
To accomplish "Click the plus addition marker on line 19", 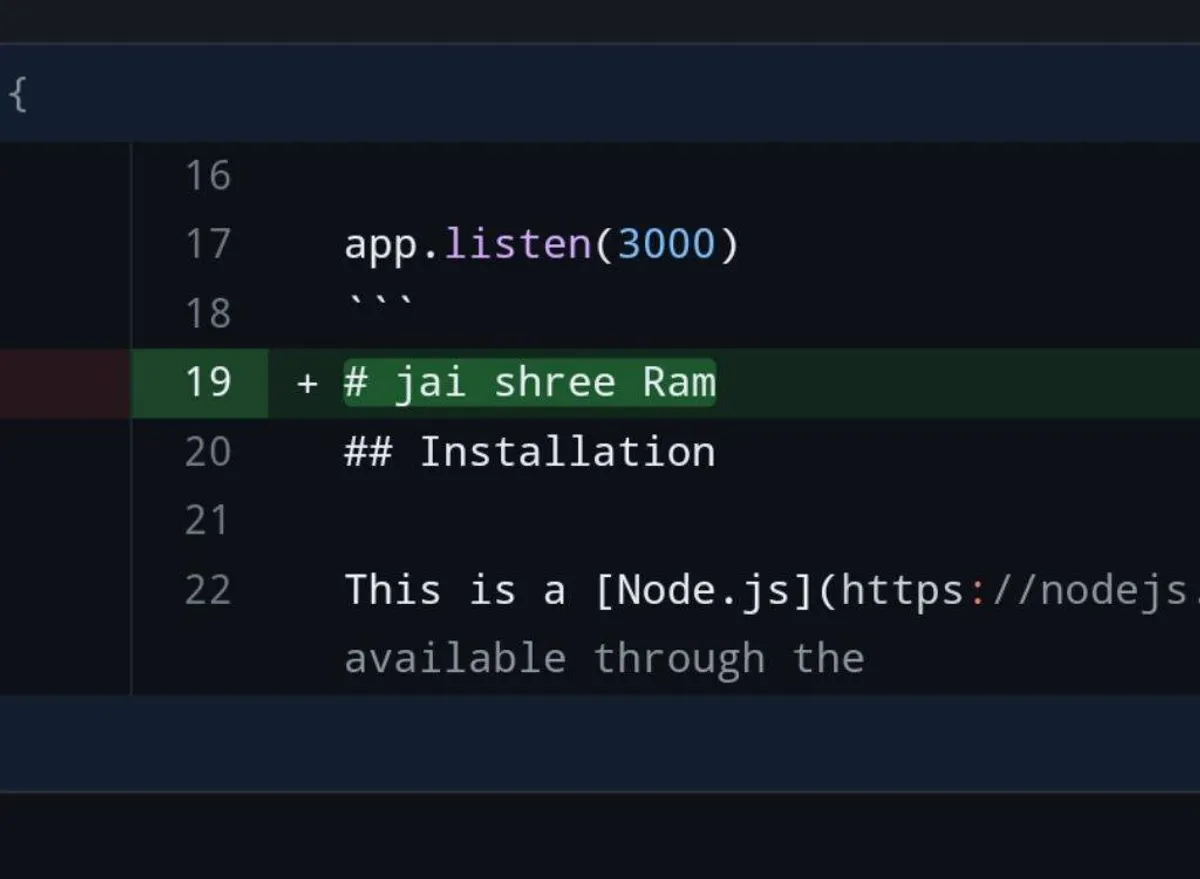I will (307, 383).
